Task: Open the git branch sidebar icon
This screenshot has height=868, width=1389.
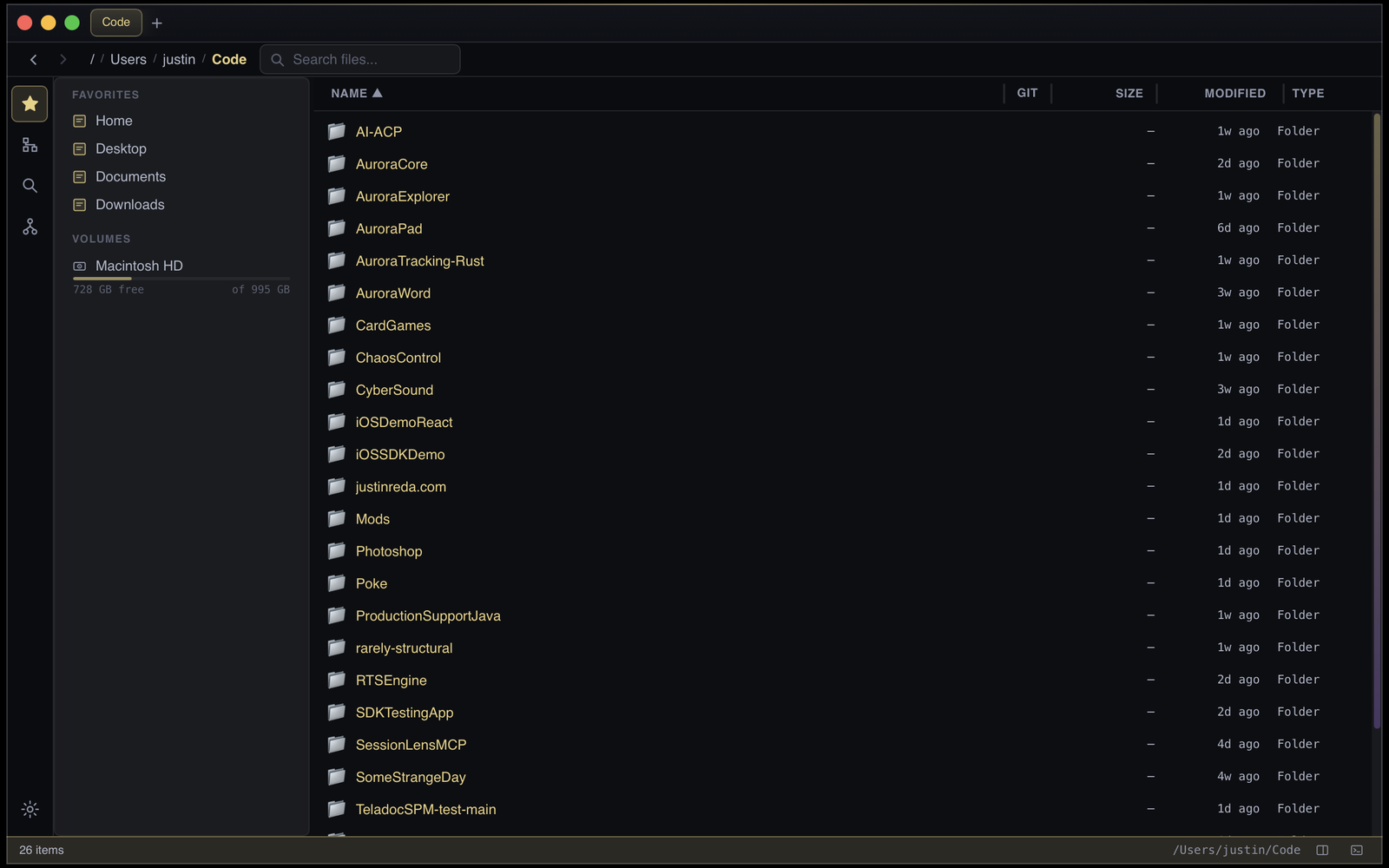Action: [30, 227]
